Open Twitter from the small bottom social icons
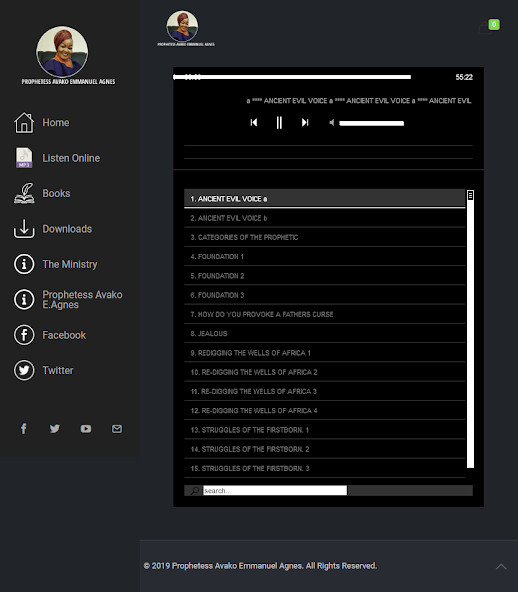This screenshot has height=592, width=518. pos(55,429)
